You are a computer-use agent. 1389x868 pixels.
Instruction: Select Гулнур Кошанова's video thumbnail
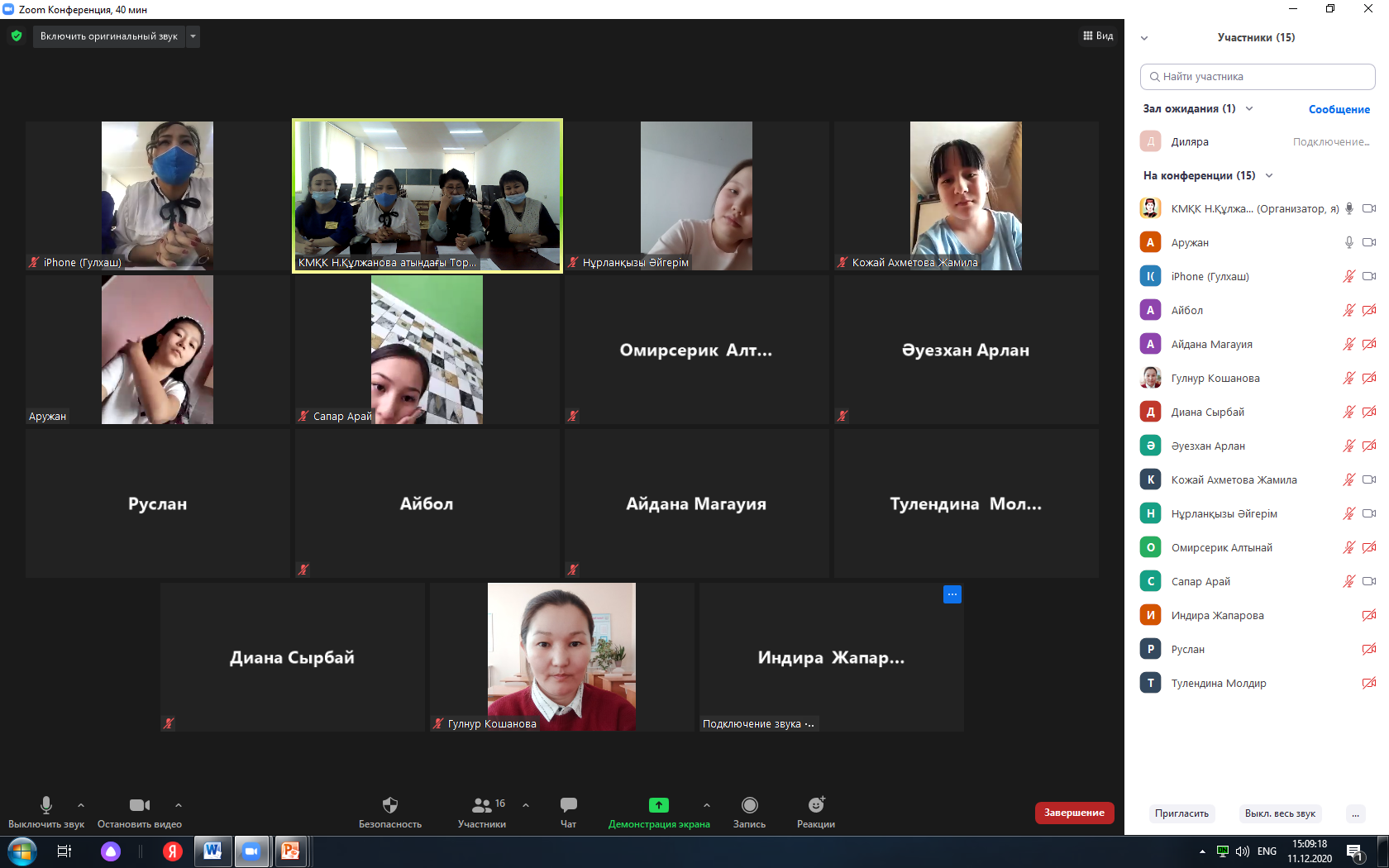click(x=561, y=656)
